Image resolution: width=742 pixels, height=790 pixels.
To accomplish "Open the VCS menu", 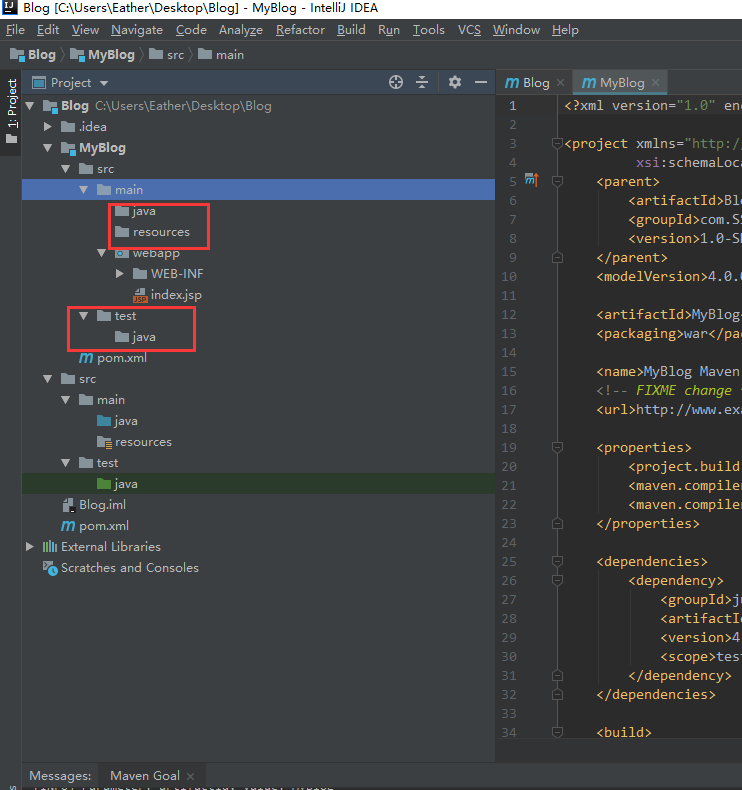I will coord(469,30).
